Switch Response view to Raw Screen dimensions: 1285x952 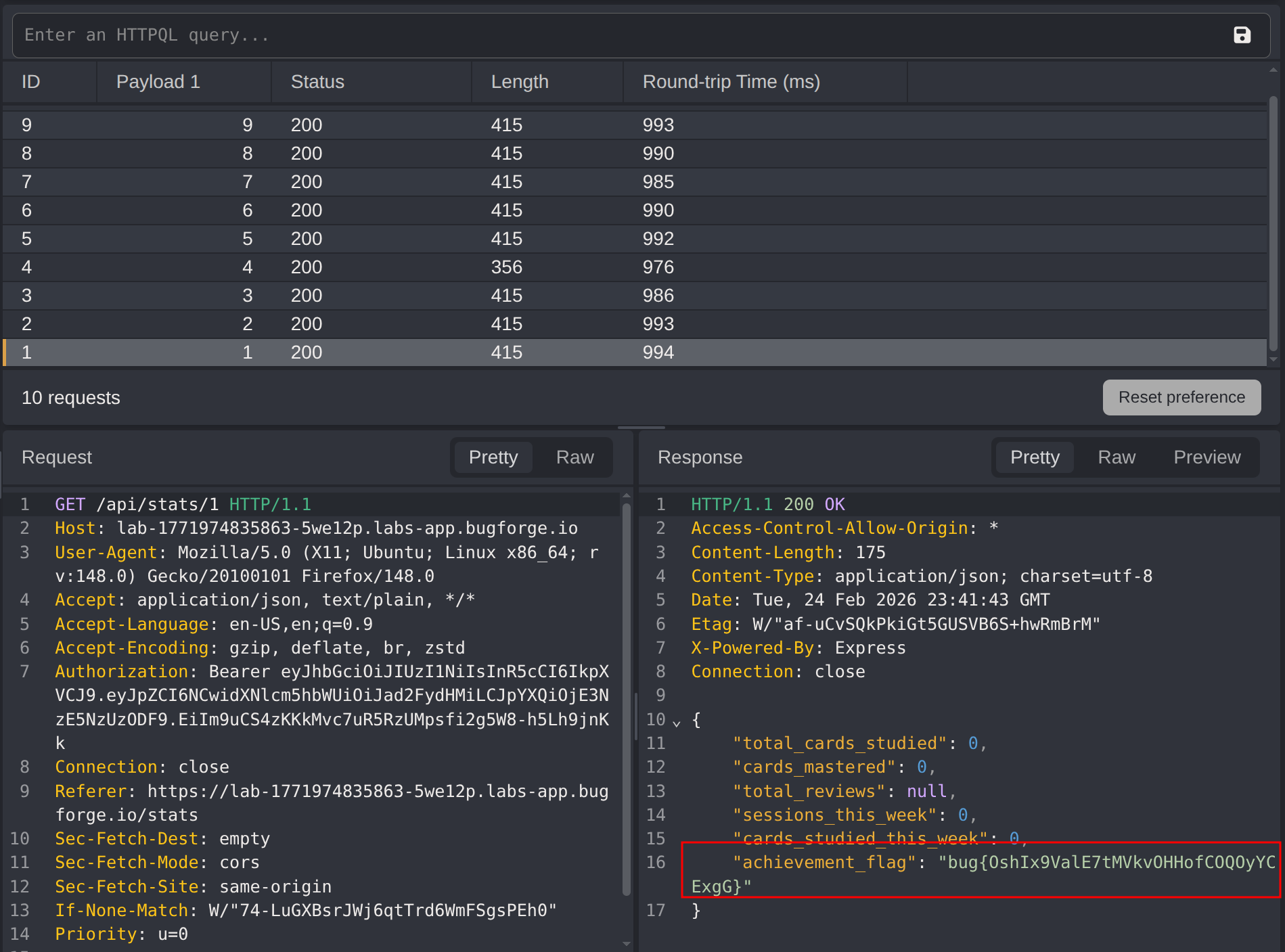(x=1116, y=457)
